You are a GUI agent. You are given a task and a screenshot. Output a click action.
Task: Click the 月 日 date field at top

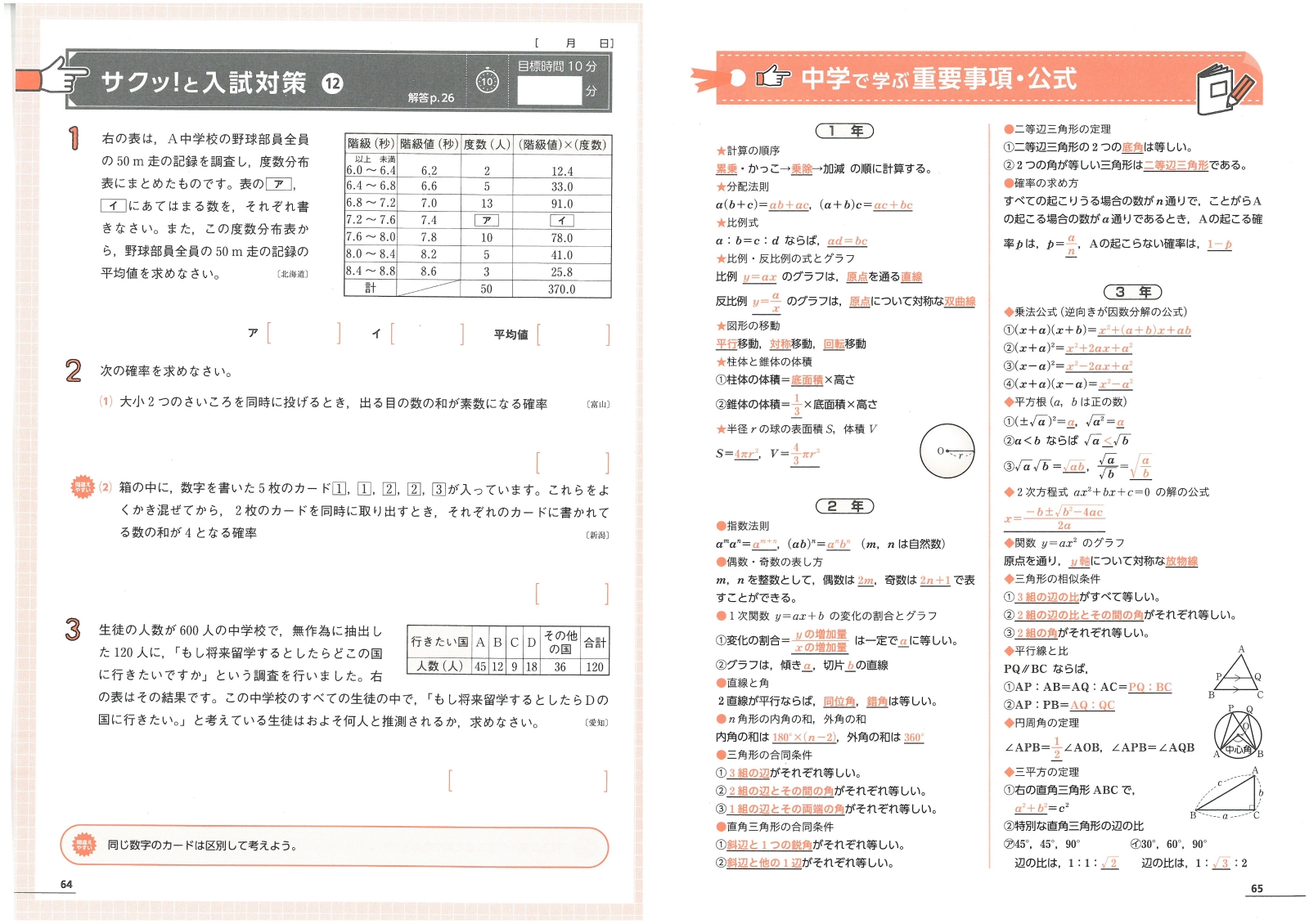click(574, 43)
